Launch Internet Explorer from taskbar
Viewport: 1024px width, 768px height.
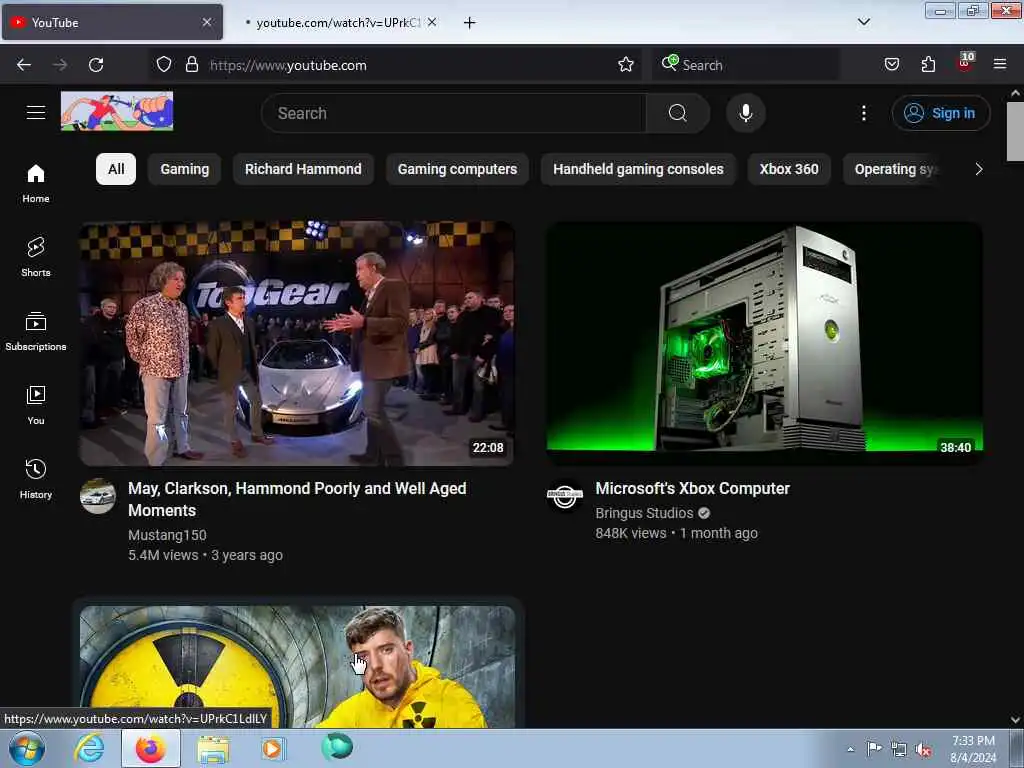(89, 748)
